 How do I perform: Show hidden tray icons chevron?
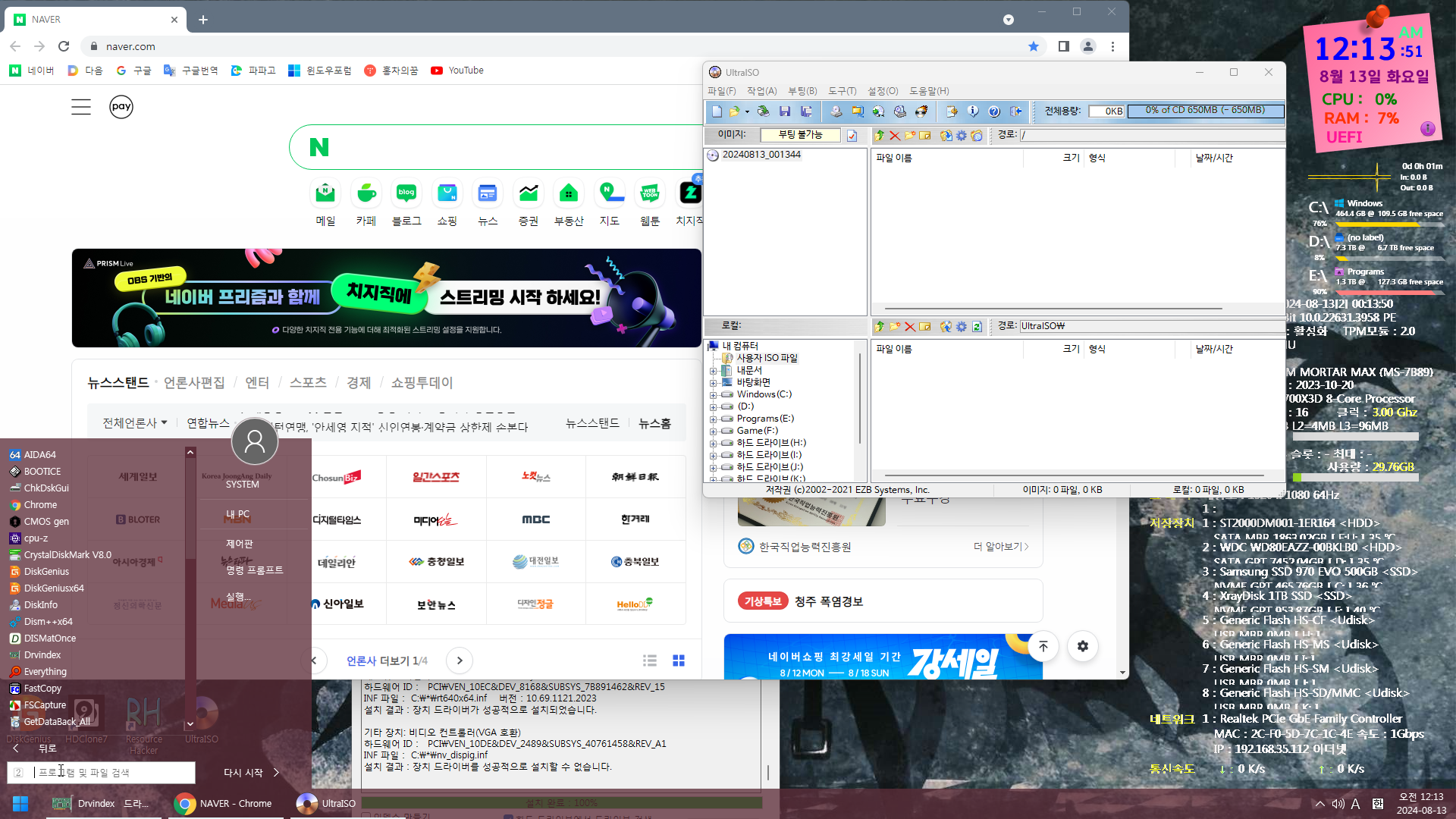[x=1320, y=804]
